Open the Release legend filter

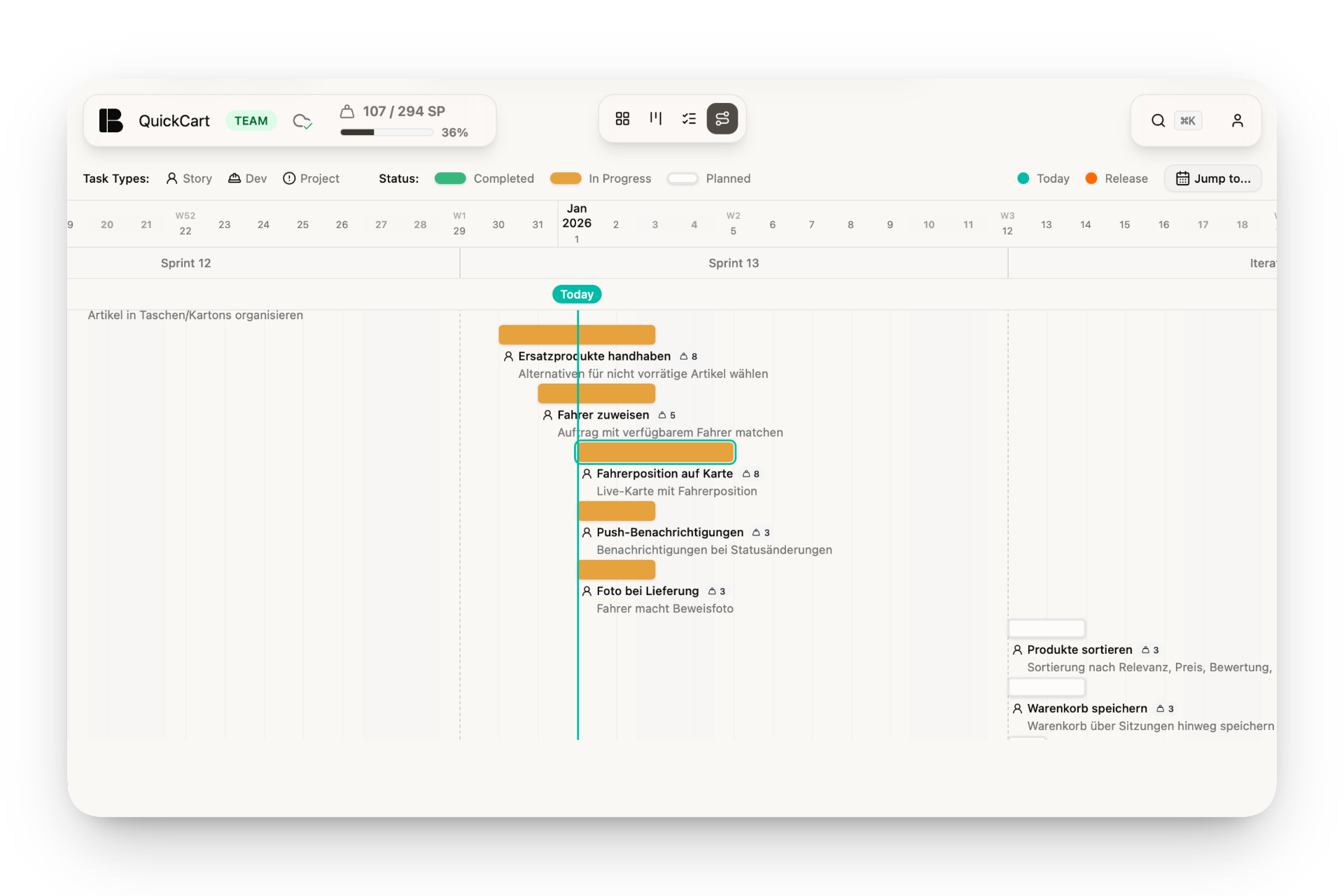click(x=1117, y=178)
